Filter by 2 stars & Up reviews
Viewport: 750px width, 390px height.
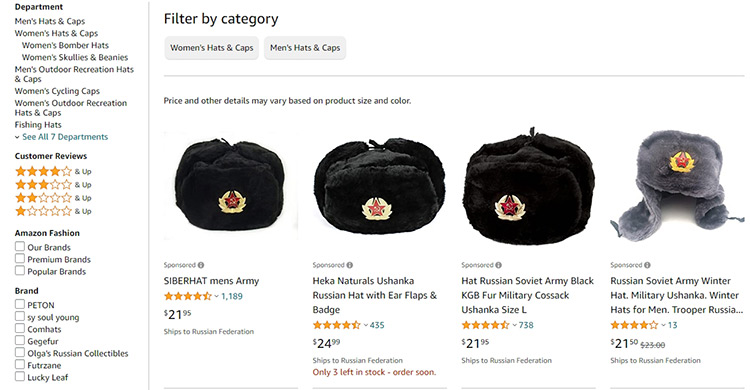click(53, 198)
